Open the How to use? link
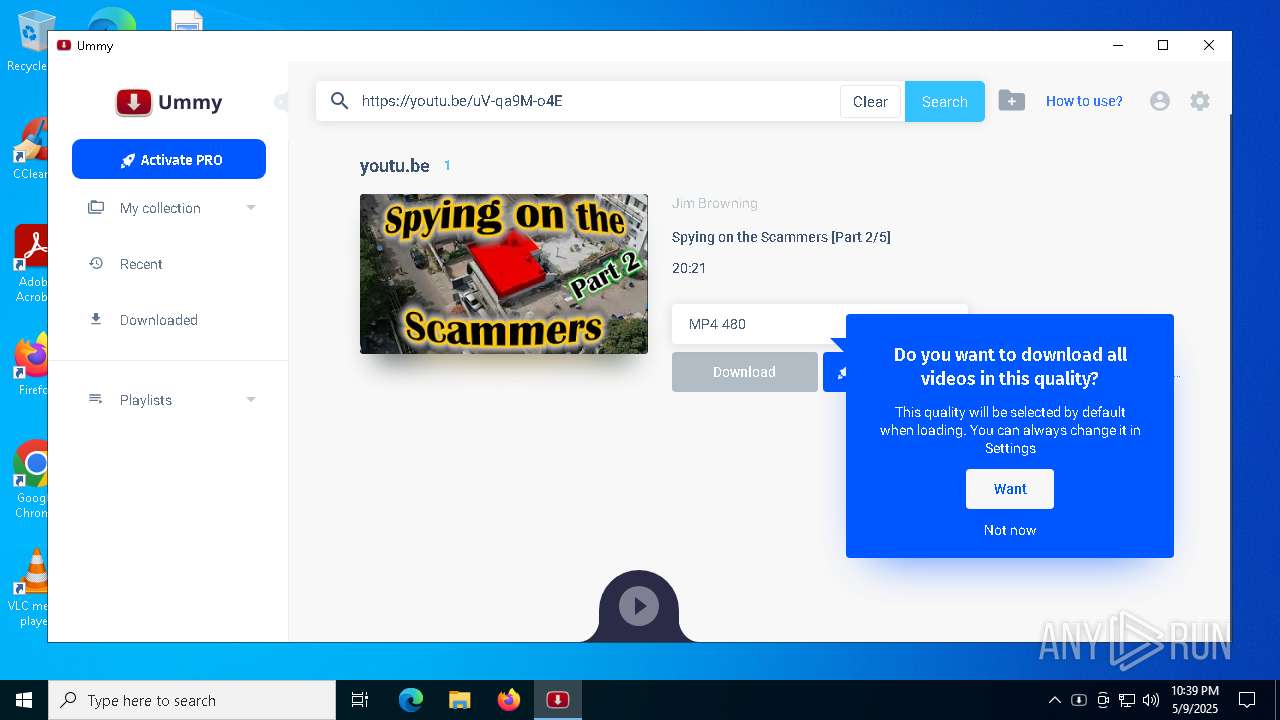Screen dimensions: 1280x720 point(1084,101)
